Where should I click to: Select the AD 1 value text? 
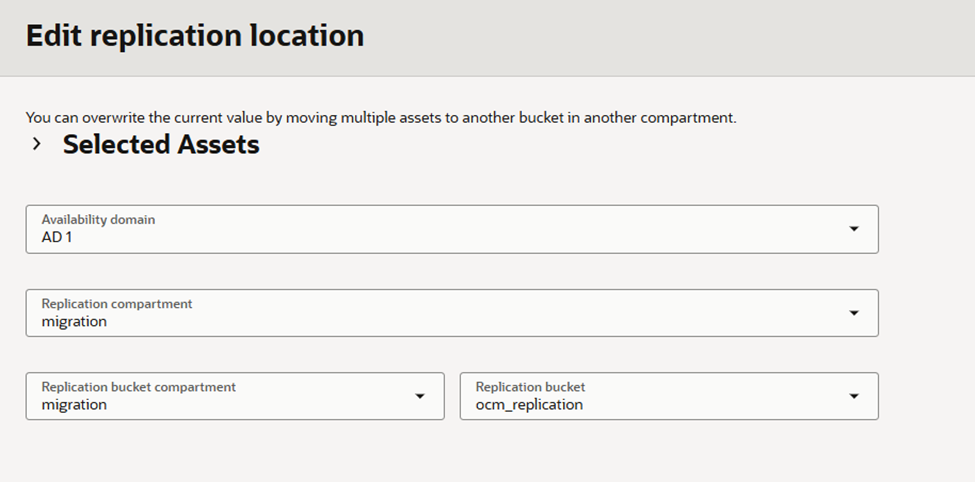(58, 237)
